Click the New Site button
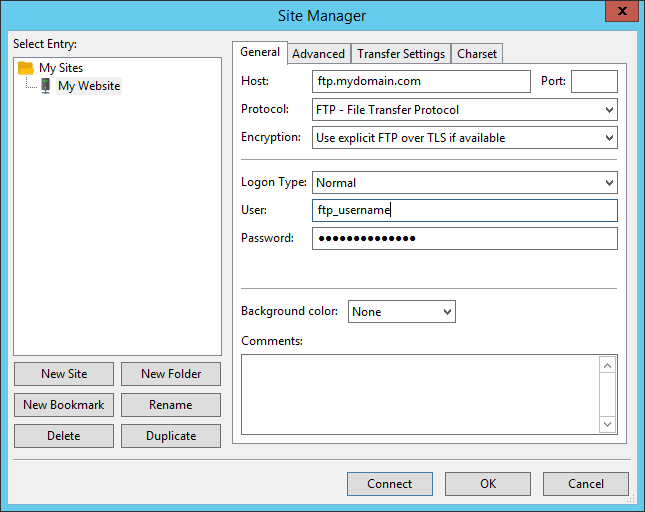 pyautogui.click(x=64, y=374)
